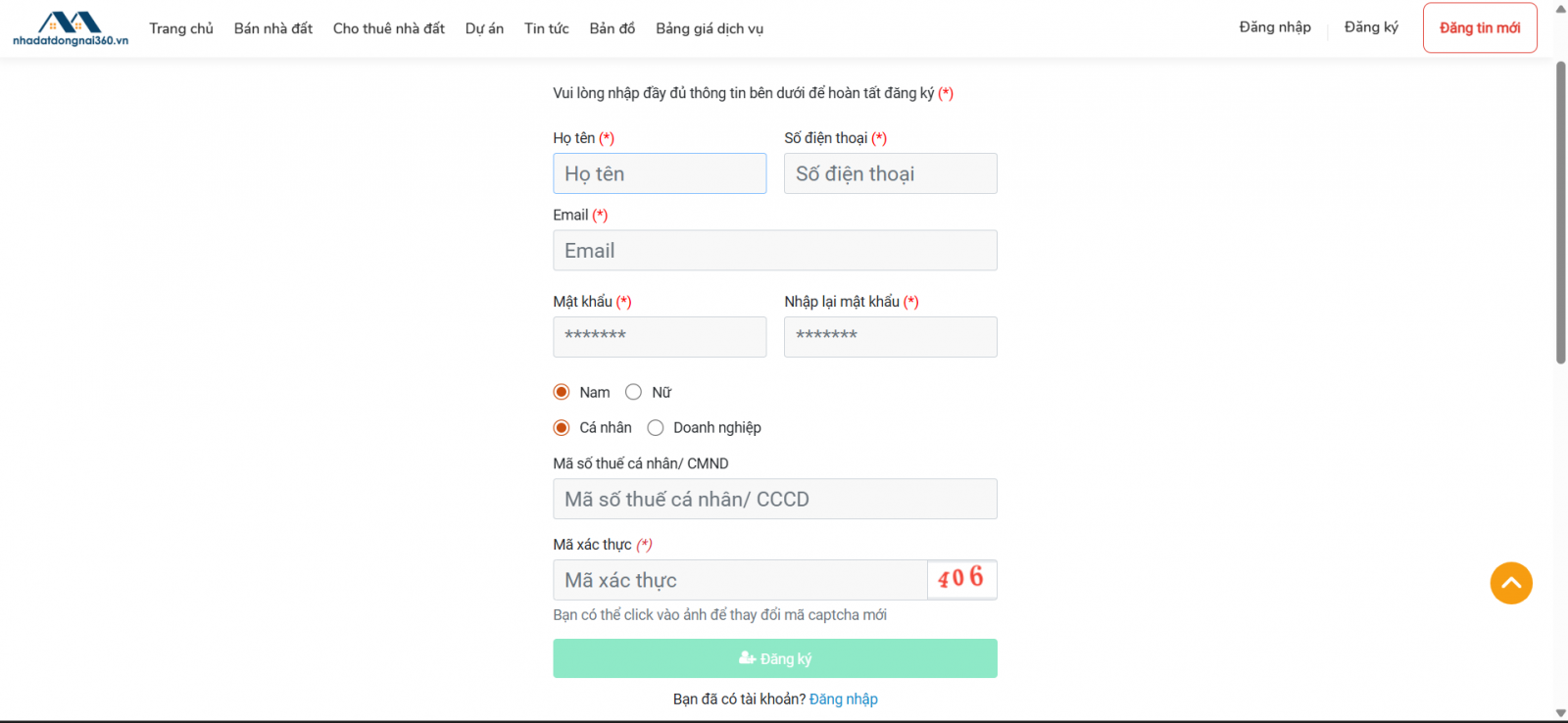This screenshot has height=723, width=1568.
Task: Select the Nam gender radio button
Action: click(562, 392)
